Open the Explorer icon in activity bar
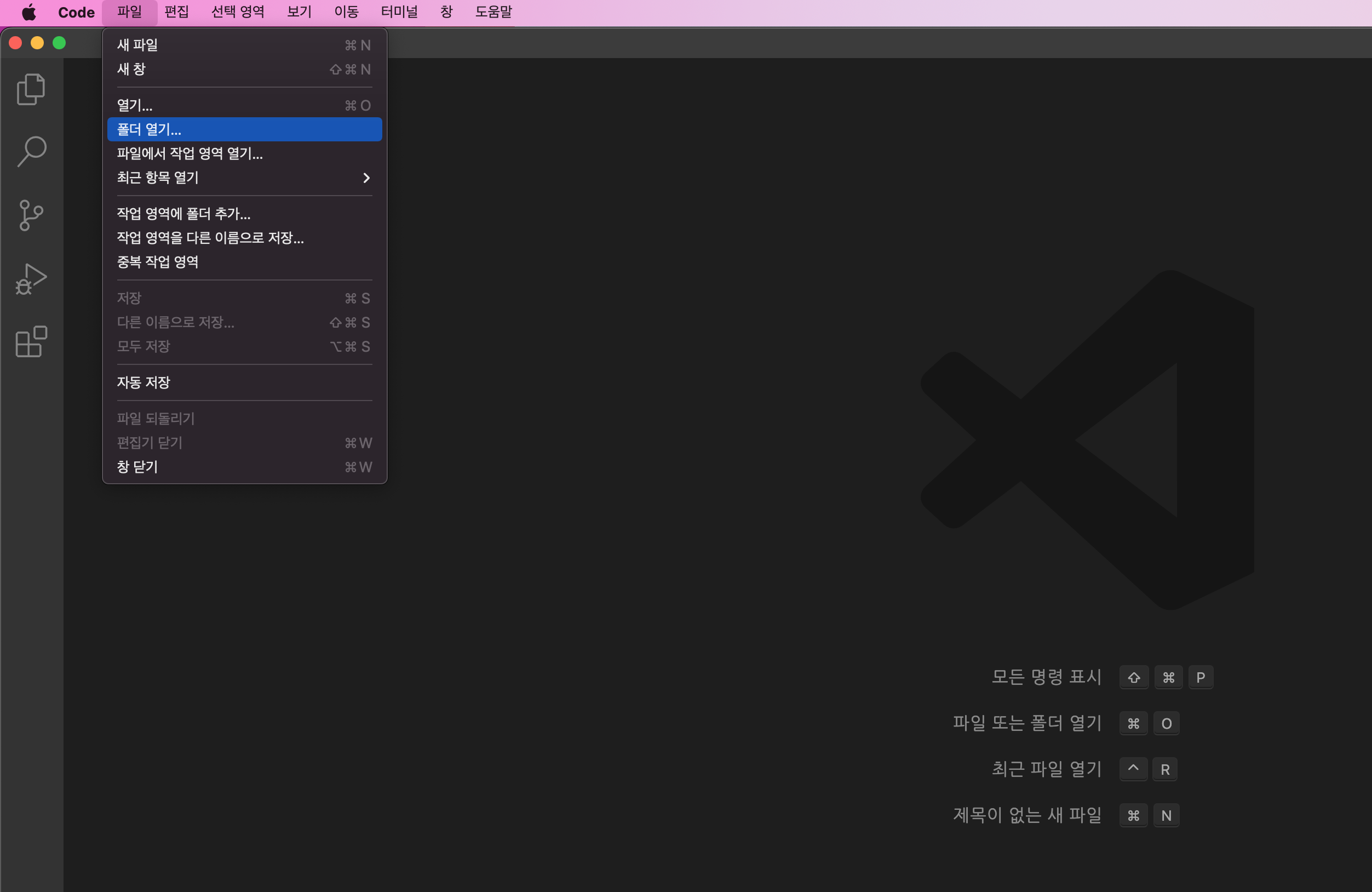The image size is (1372, 892). coord(31,89)
